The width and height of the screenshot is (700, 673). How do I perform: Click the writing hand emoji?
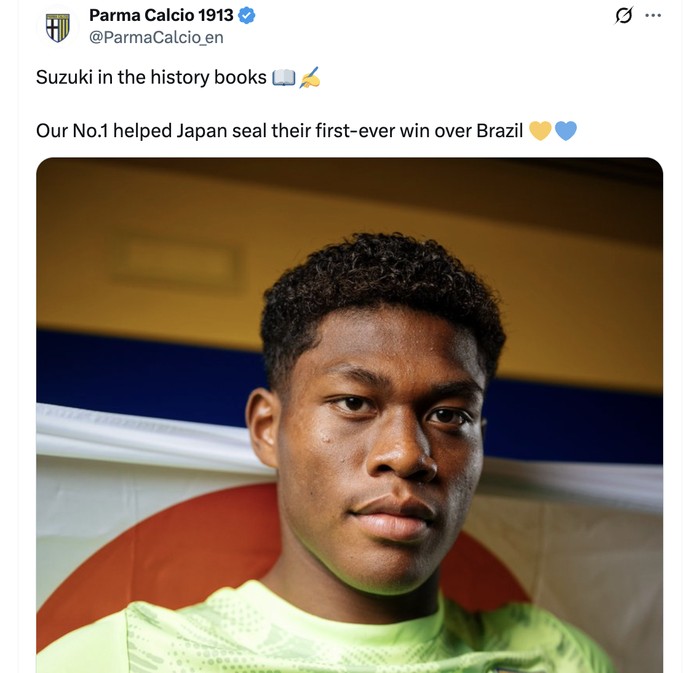coord(309,78)
